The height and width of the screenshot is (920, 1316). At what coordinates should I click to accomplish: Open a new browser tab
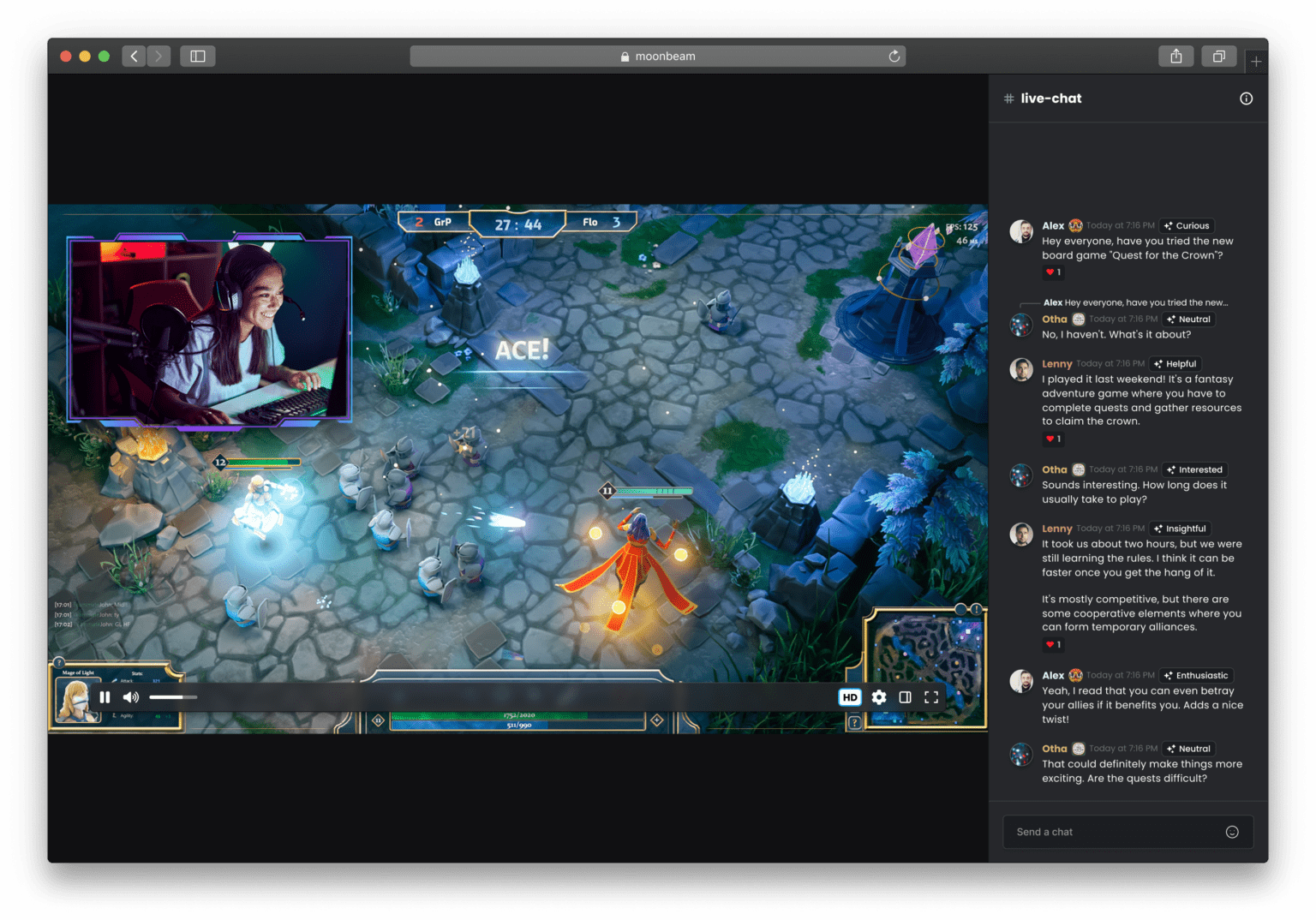tap(1256, 61)
